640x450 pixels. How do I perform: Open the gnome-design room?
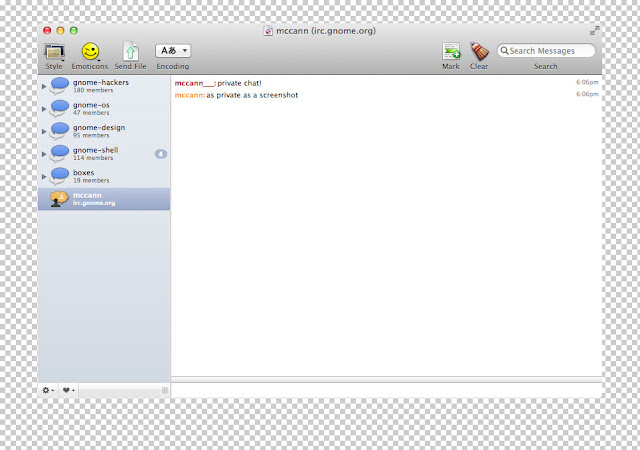click(x=104, y=131)
